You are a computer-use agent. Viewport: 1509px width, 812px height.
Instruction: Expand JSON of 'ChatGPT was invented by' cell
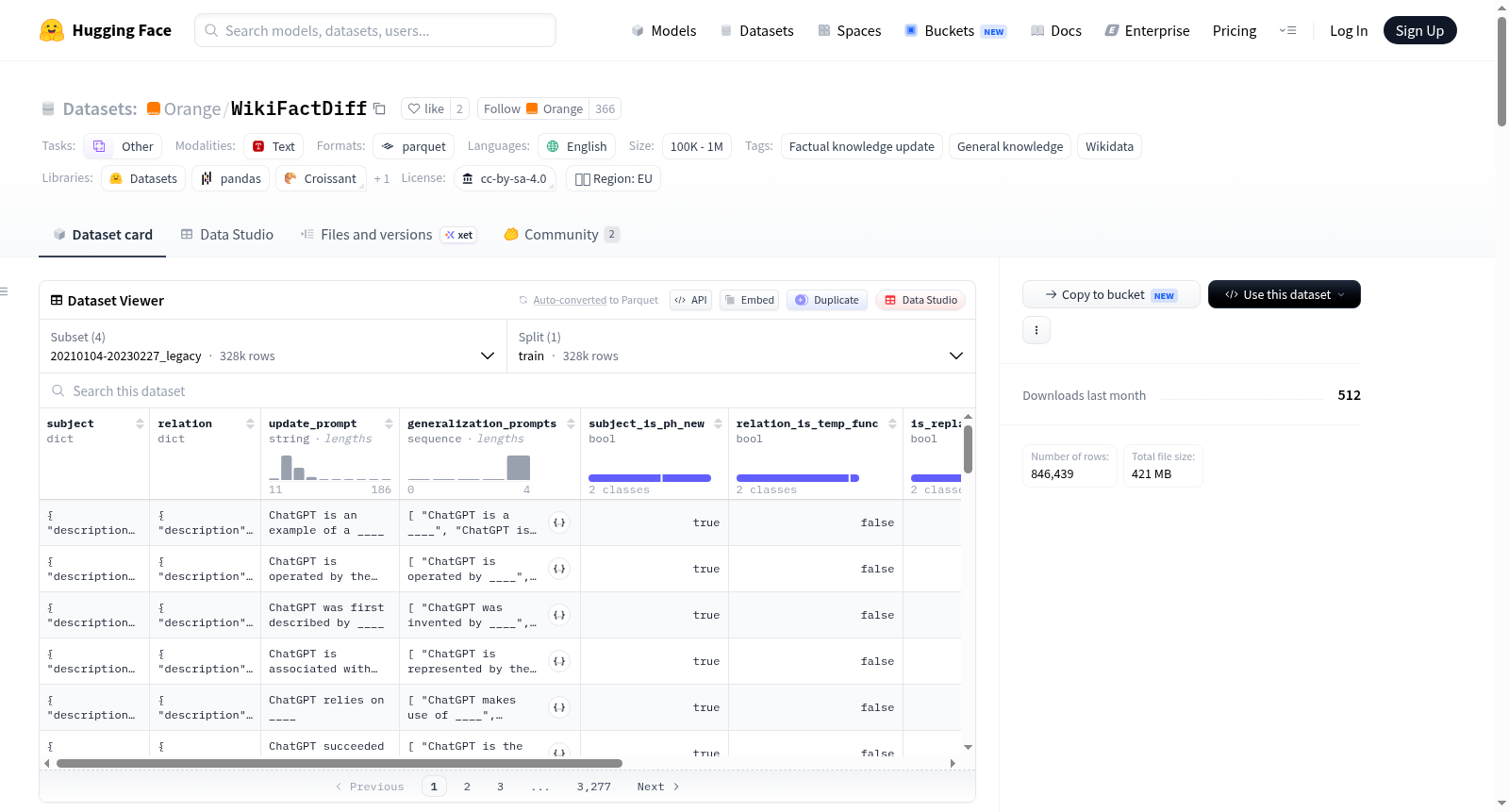(x=559, y=615)
